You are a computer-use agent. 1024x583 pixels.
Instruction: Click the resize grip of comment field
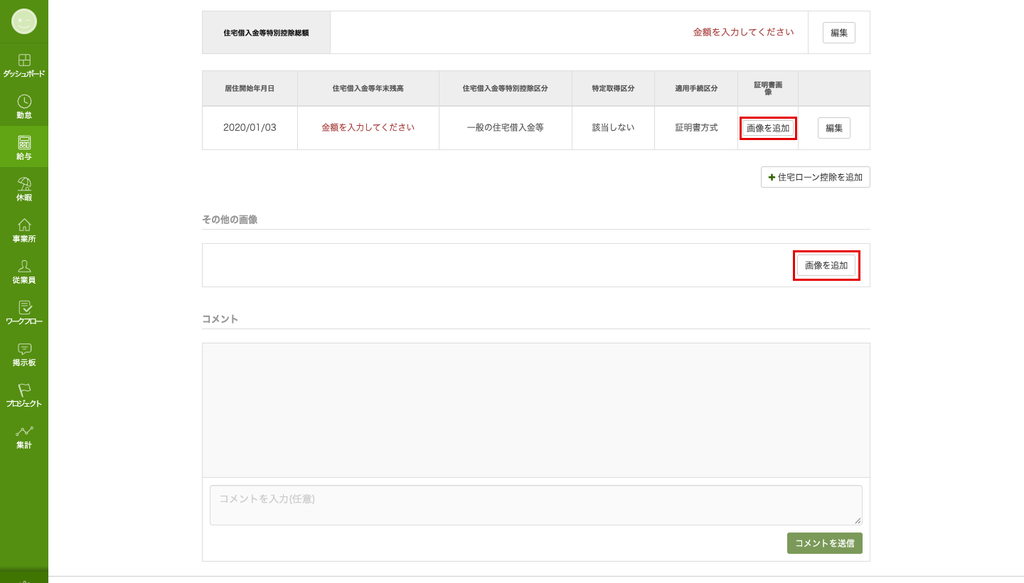coord(857,520)
